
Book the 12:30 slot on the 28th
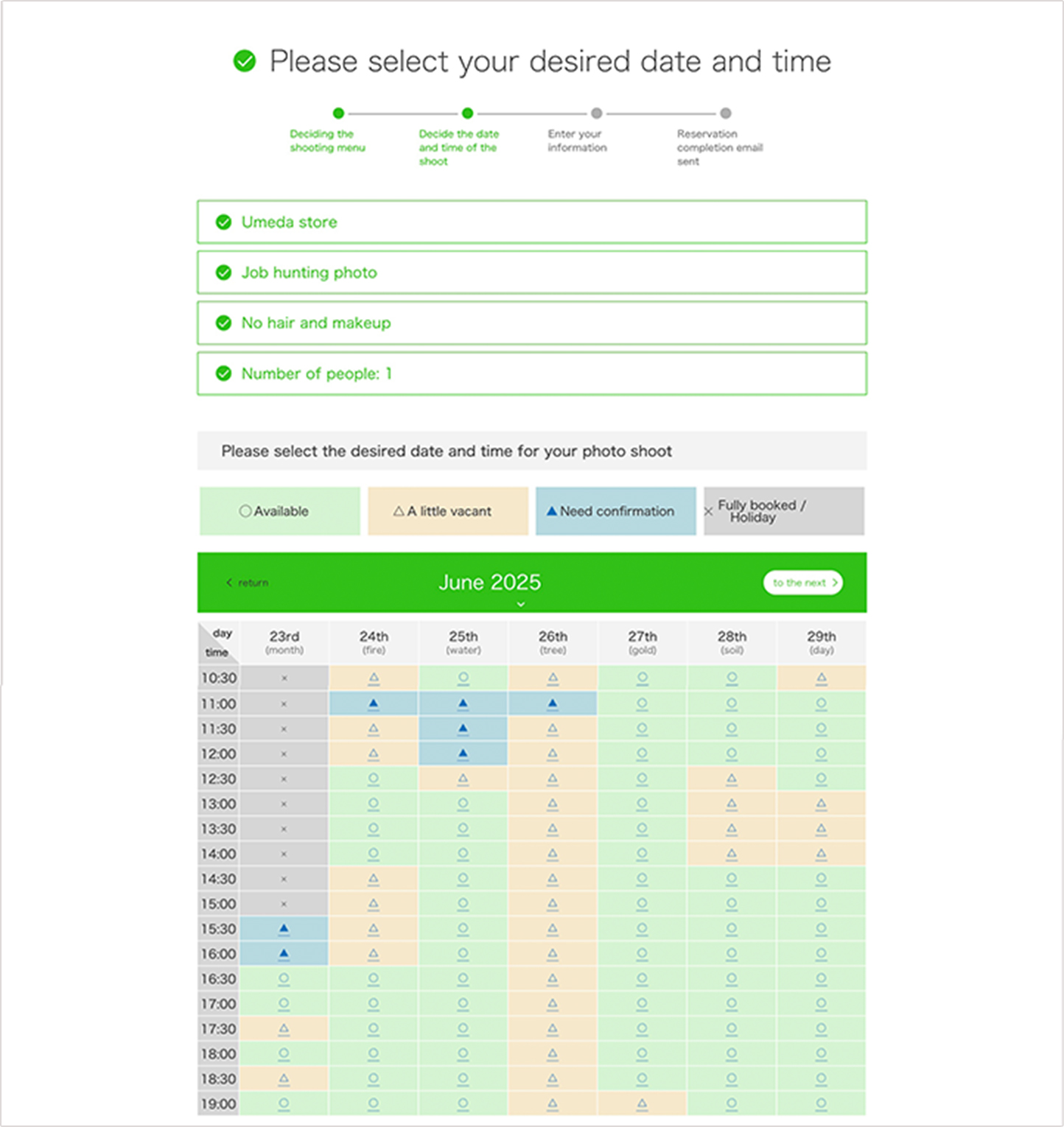(x=731, y=779)
